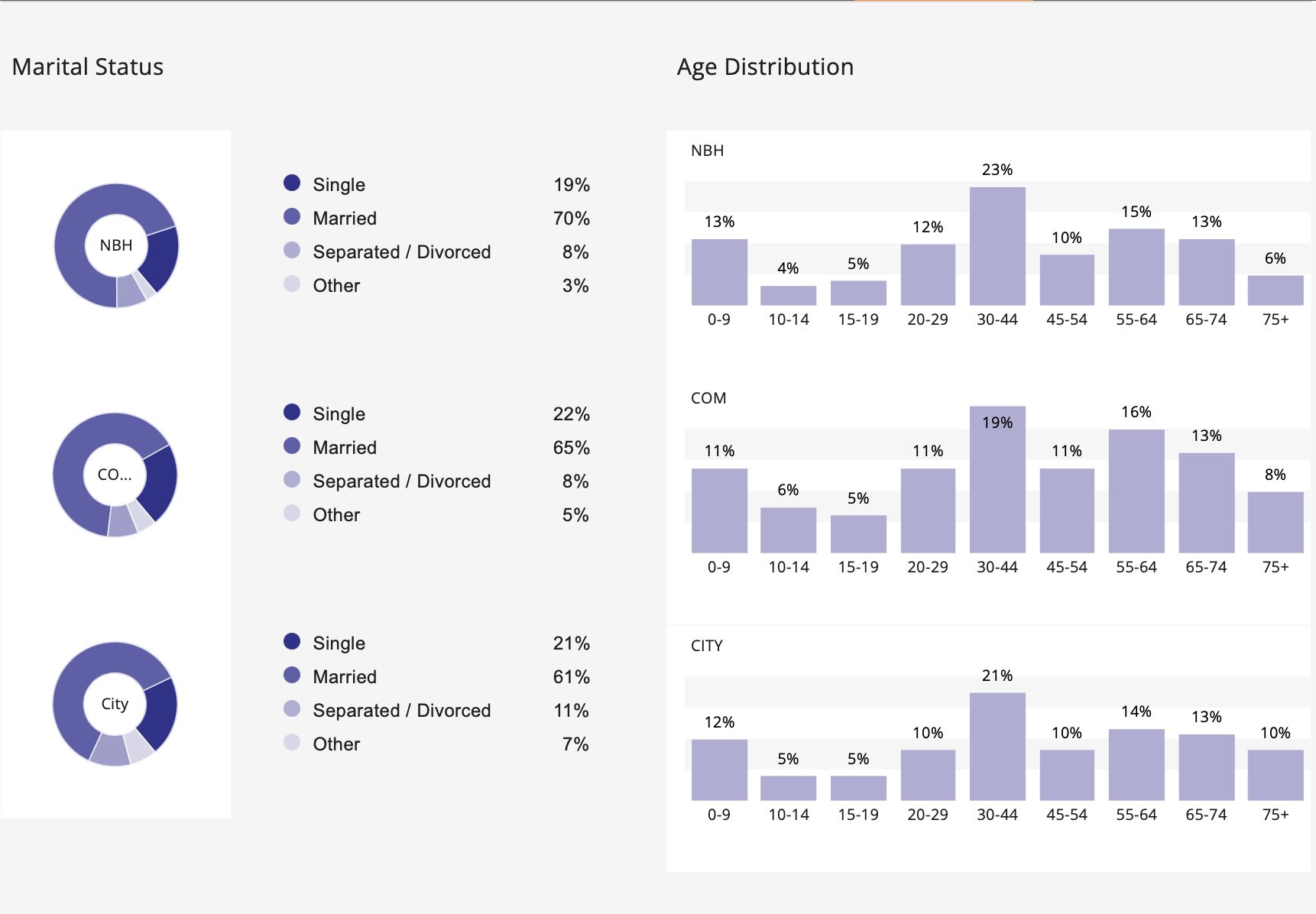Click the COM Single legend label
Viewport: 1316px width, 914px height.
pyautogui.click(x=339, y=414)
